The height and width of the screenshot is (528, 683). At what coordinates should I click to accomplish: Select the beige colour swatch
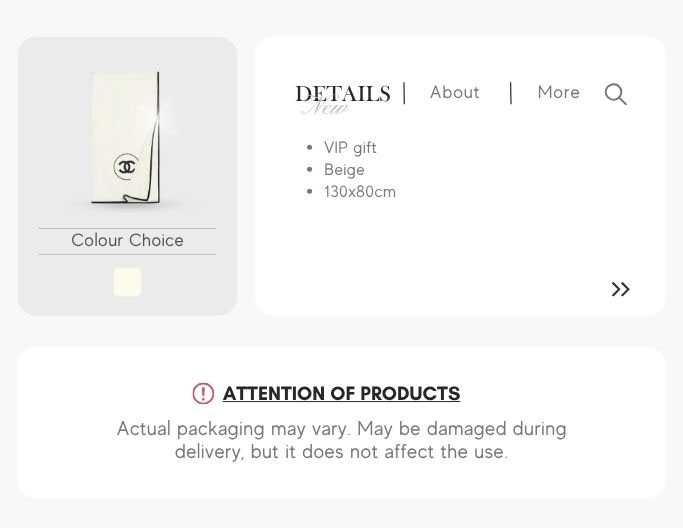coord(127,282)
